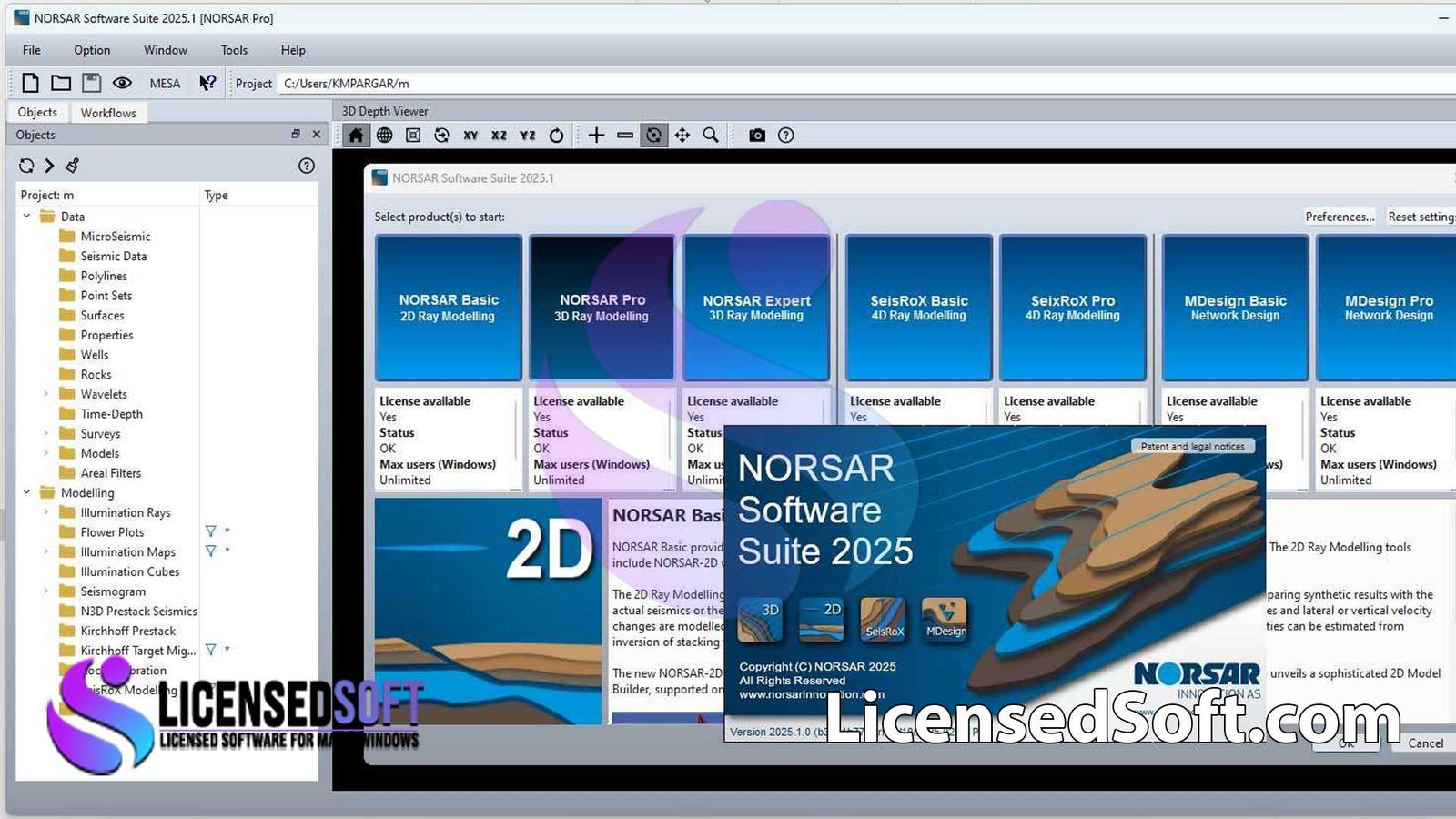Toggle the filter beside Kirchhoff Target Mig
1456x819 pixels.
(x=210, y=650)
